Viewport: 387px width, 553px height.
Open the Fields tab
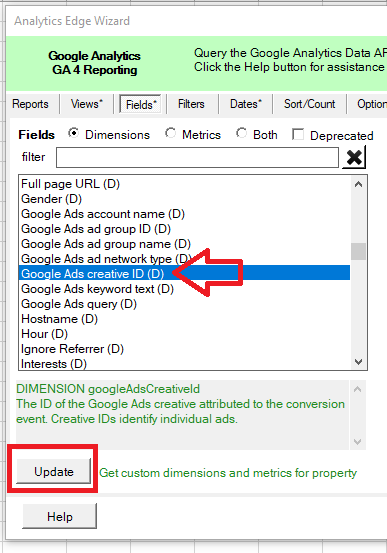point(140,104)
